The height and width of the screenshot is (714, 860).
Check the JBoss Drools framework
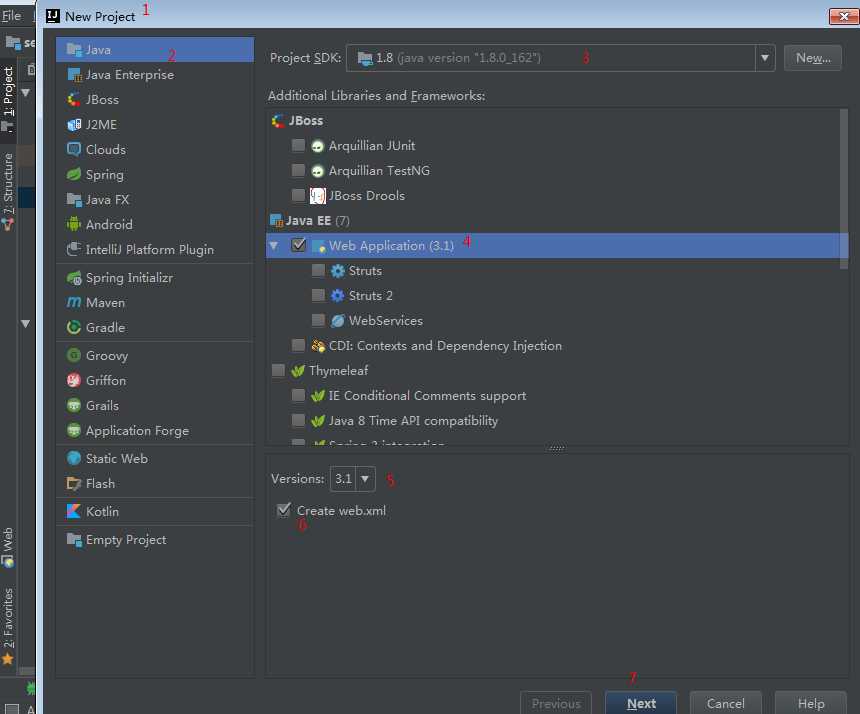298,195
